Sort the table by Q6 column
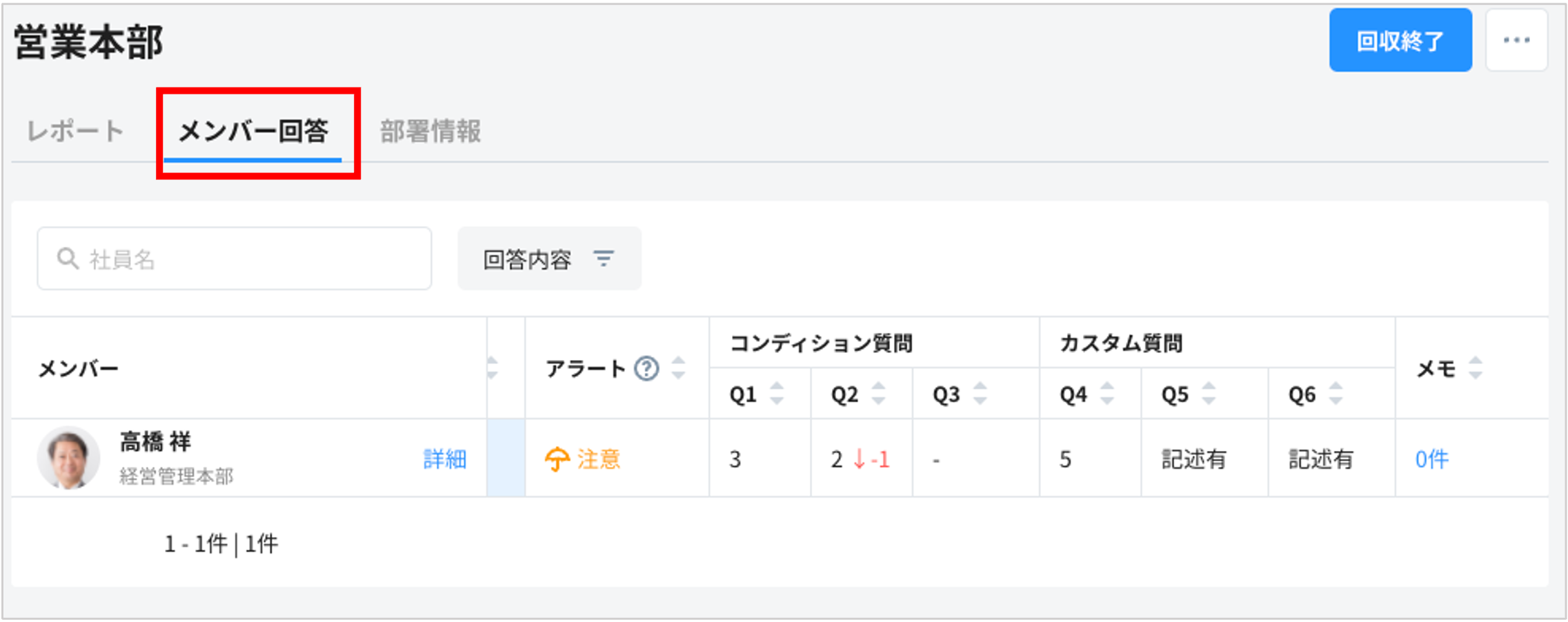The width and height of the screenshot is (1568, 622). pyautogui.click(x=1336, y=394)
